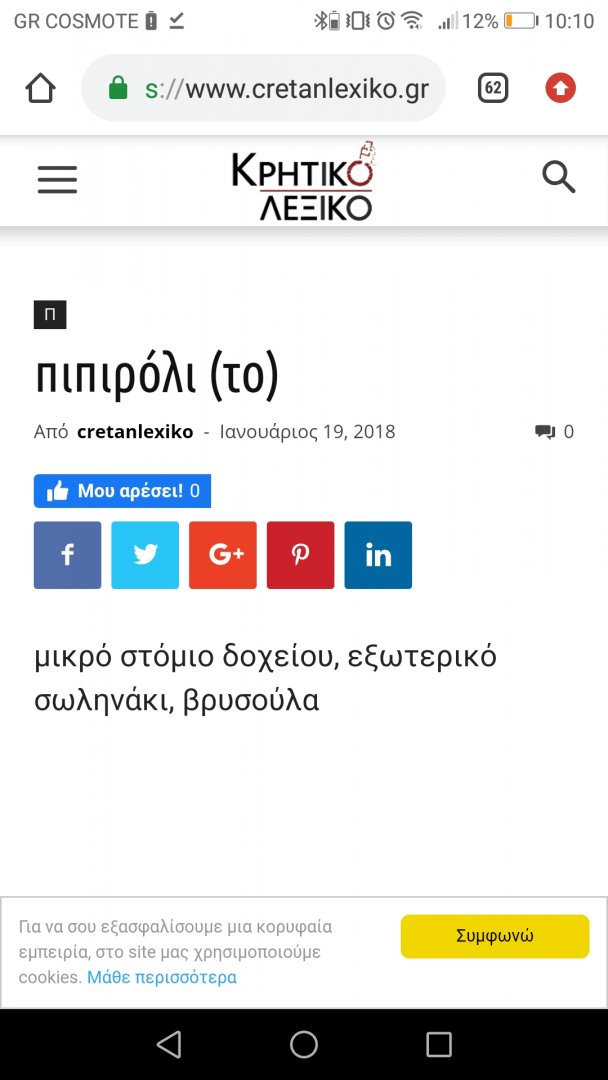
Task: Share the entry on Pinterest
Action: point(301,555)
